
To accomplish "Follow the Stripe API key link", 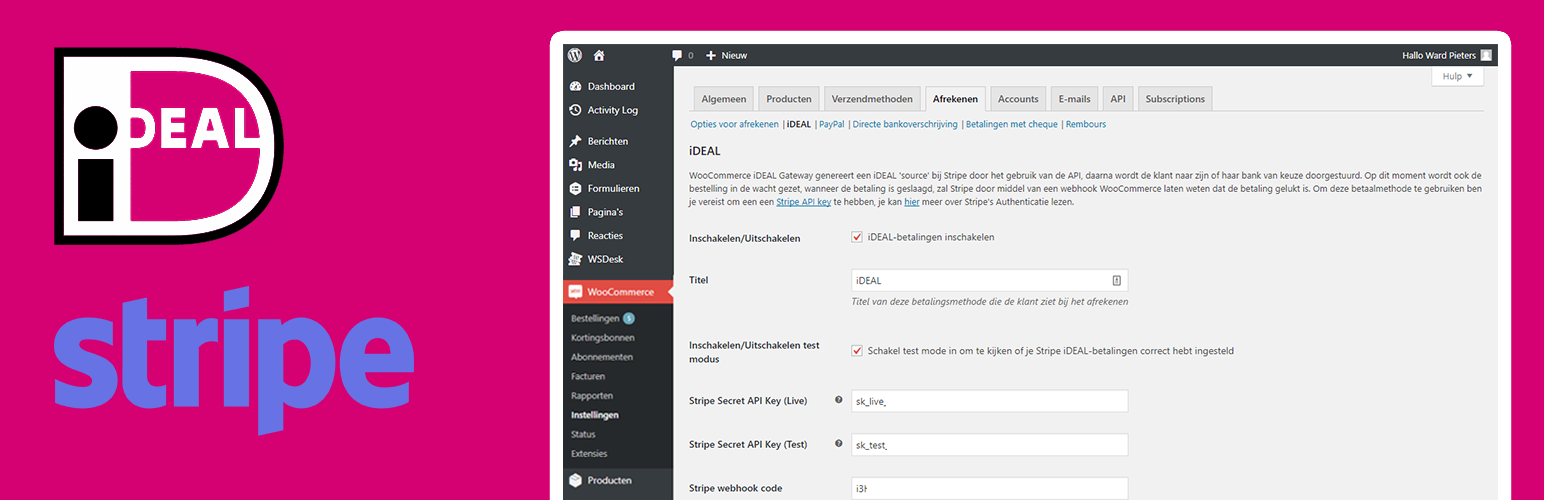I will [x=803, y=201].
